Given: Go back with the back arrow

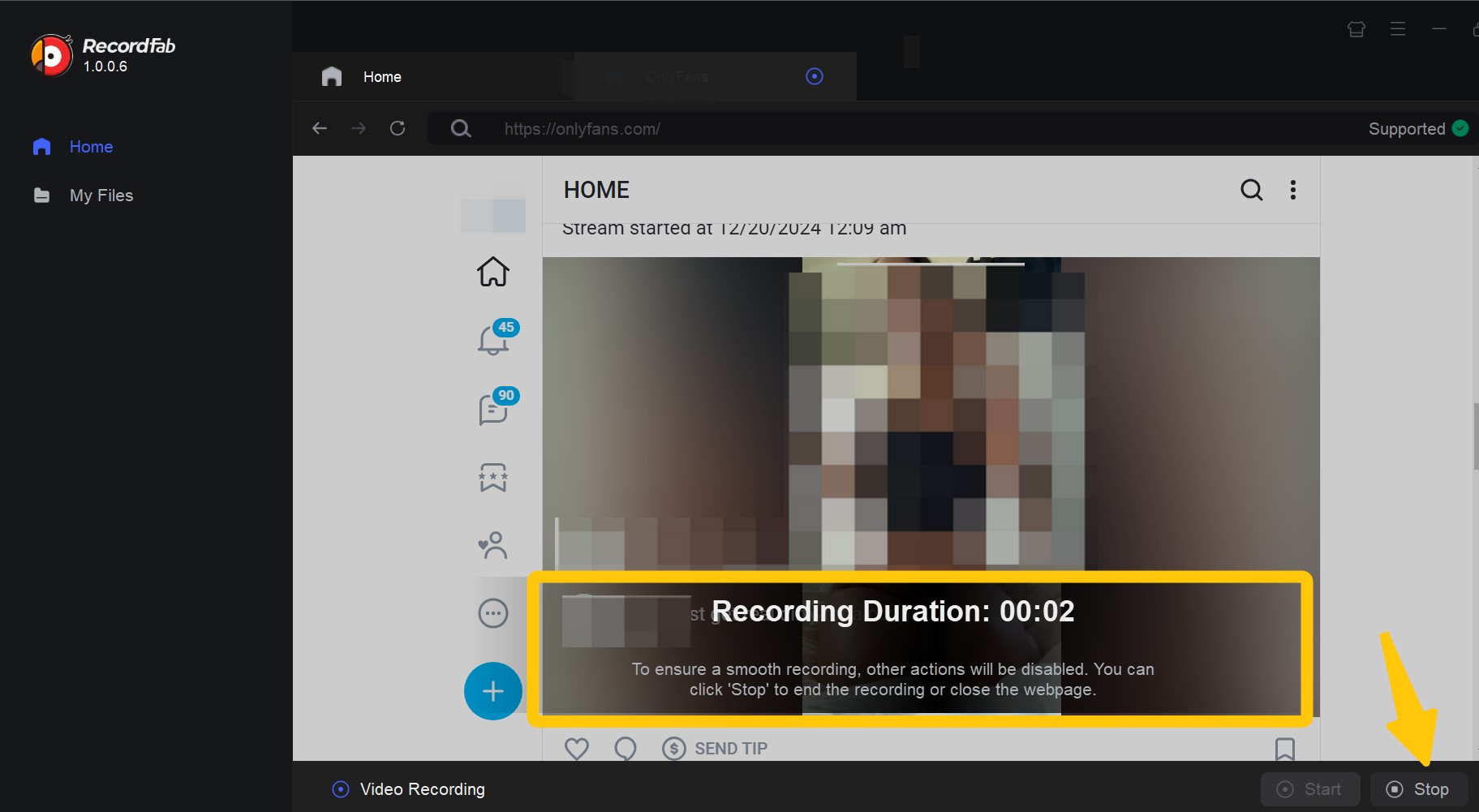Looking at the screenshot, I should (x=320, y=128).
